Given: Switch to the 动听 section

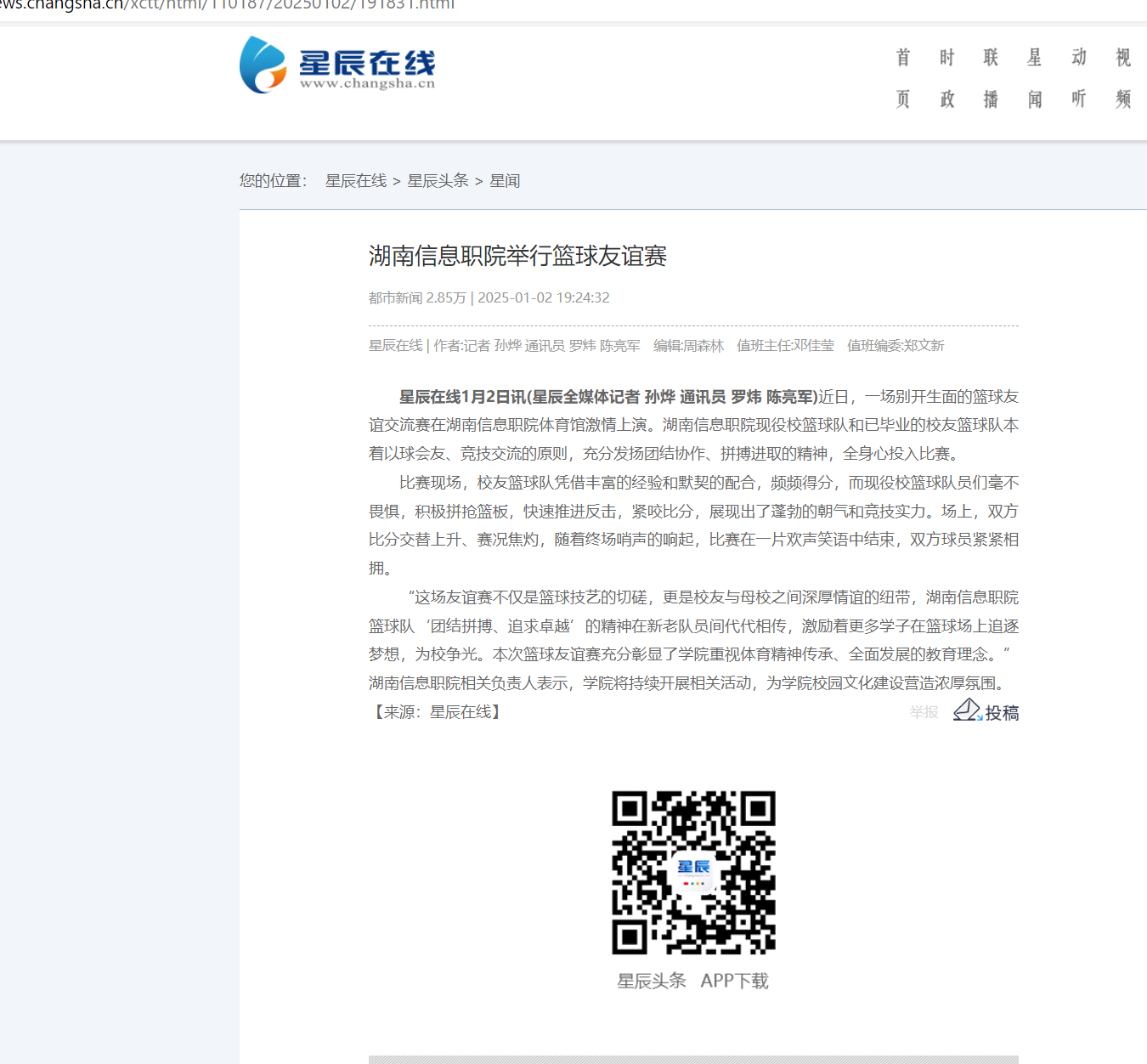Looking at the screenshot, I should tap(1078, 78).
